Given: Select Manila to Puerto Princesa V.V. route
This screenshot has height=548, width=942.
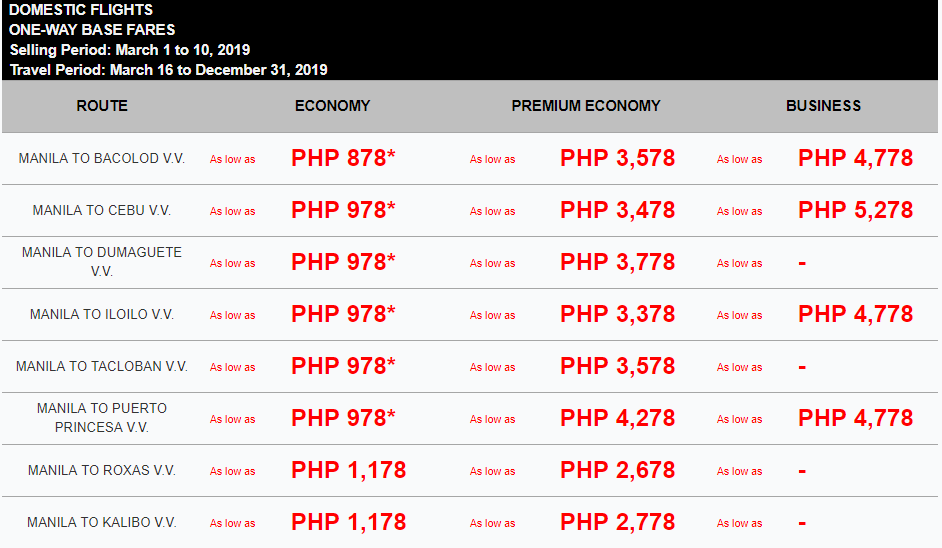Looking at the screenshot, I should click(x=102, y=418).
